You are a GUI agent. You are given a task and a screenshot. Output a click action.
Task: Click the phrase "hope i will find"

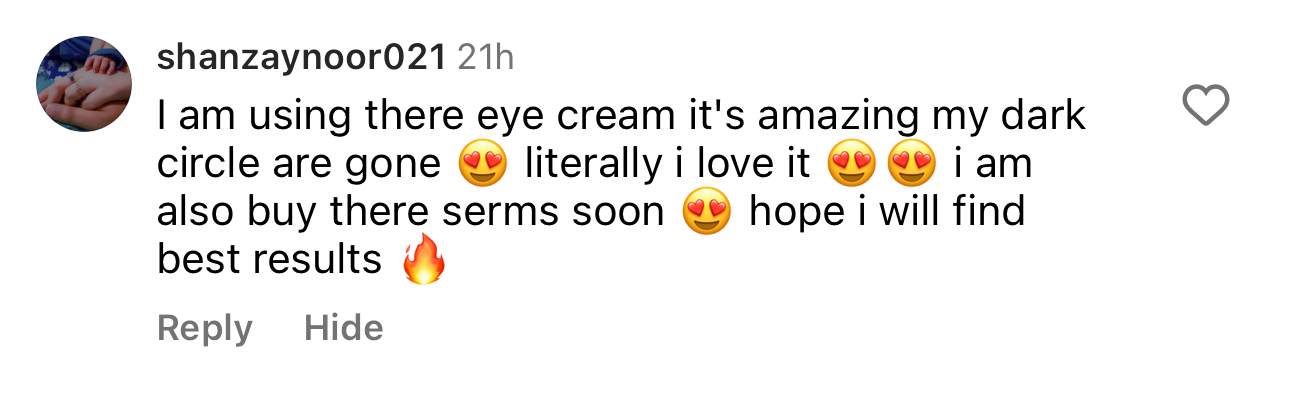coord(887,212)
